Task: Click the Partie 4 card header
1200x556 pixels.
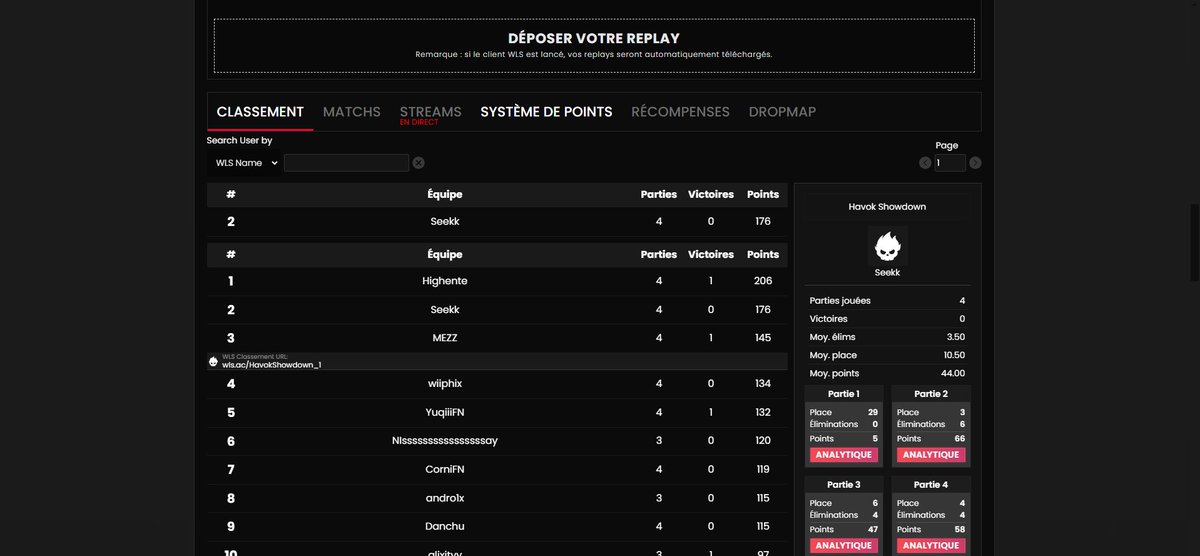Action: [x=930, y=485]
